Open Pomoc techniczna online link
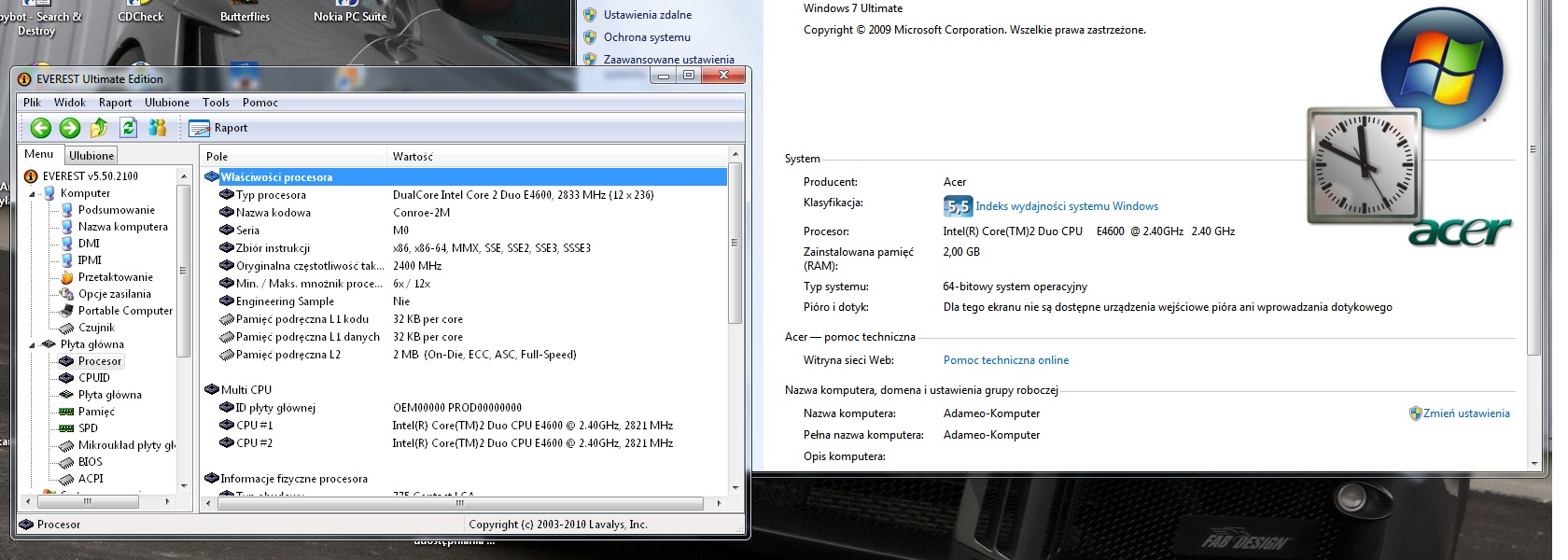1568x560 pixels. point(1006,360)
